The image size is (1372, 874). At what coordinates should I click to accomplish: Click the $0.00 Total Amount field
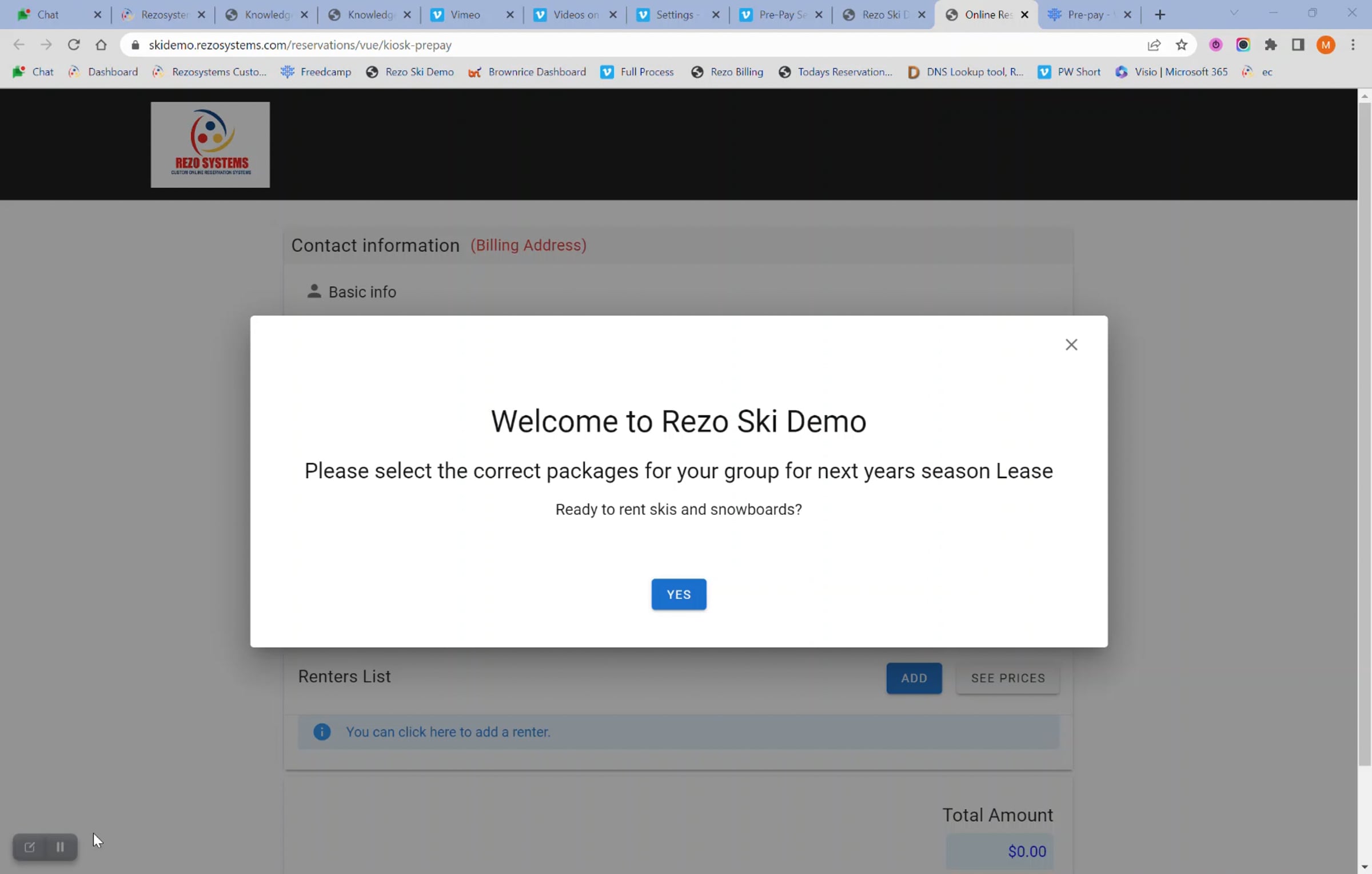(x=999, y=852)
